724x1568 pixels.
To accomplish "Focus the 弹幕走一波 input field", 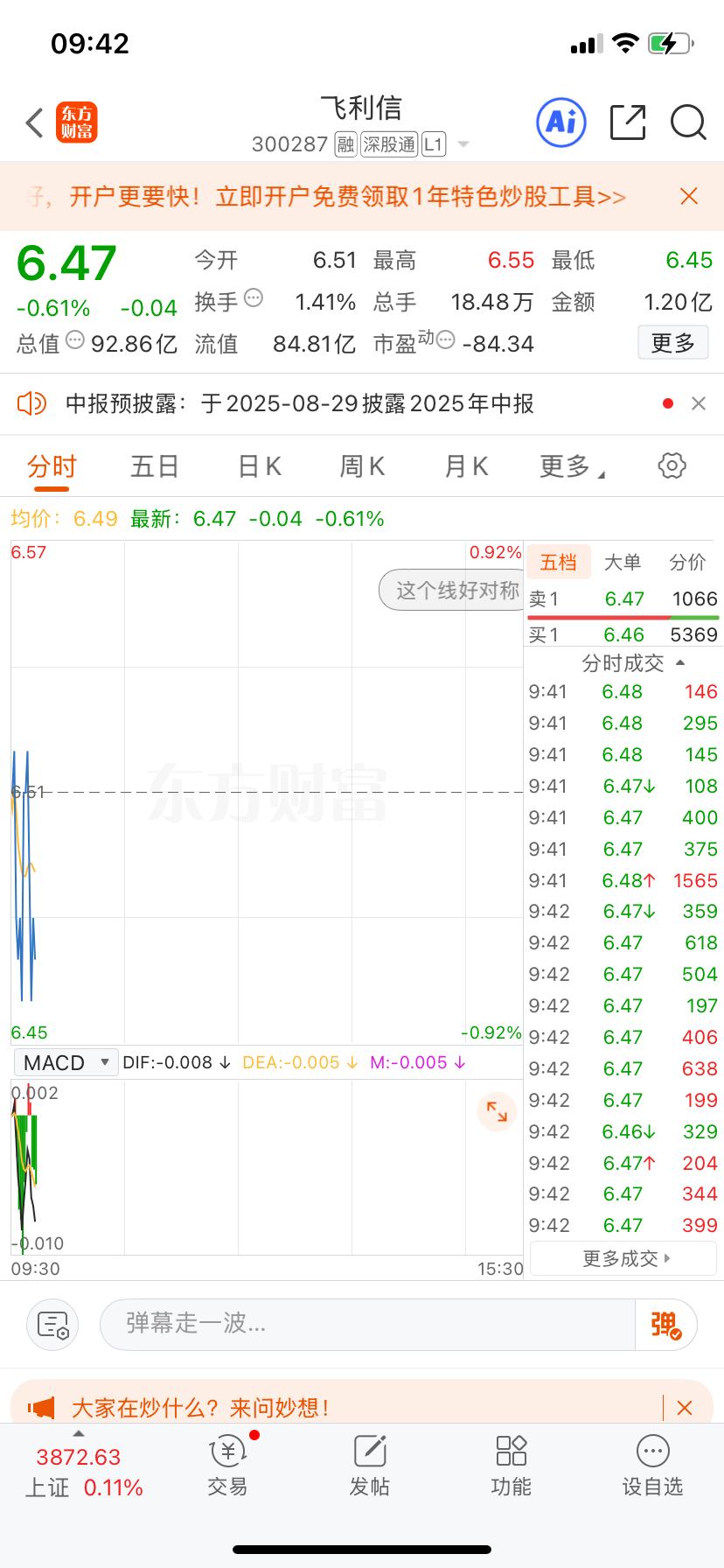I will click(367, 1324).
